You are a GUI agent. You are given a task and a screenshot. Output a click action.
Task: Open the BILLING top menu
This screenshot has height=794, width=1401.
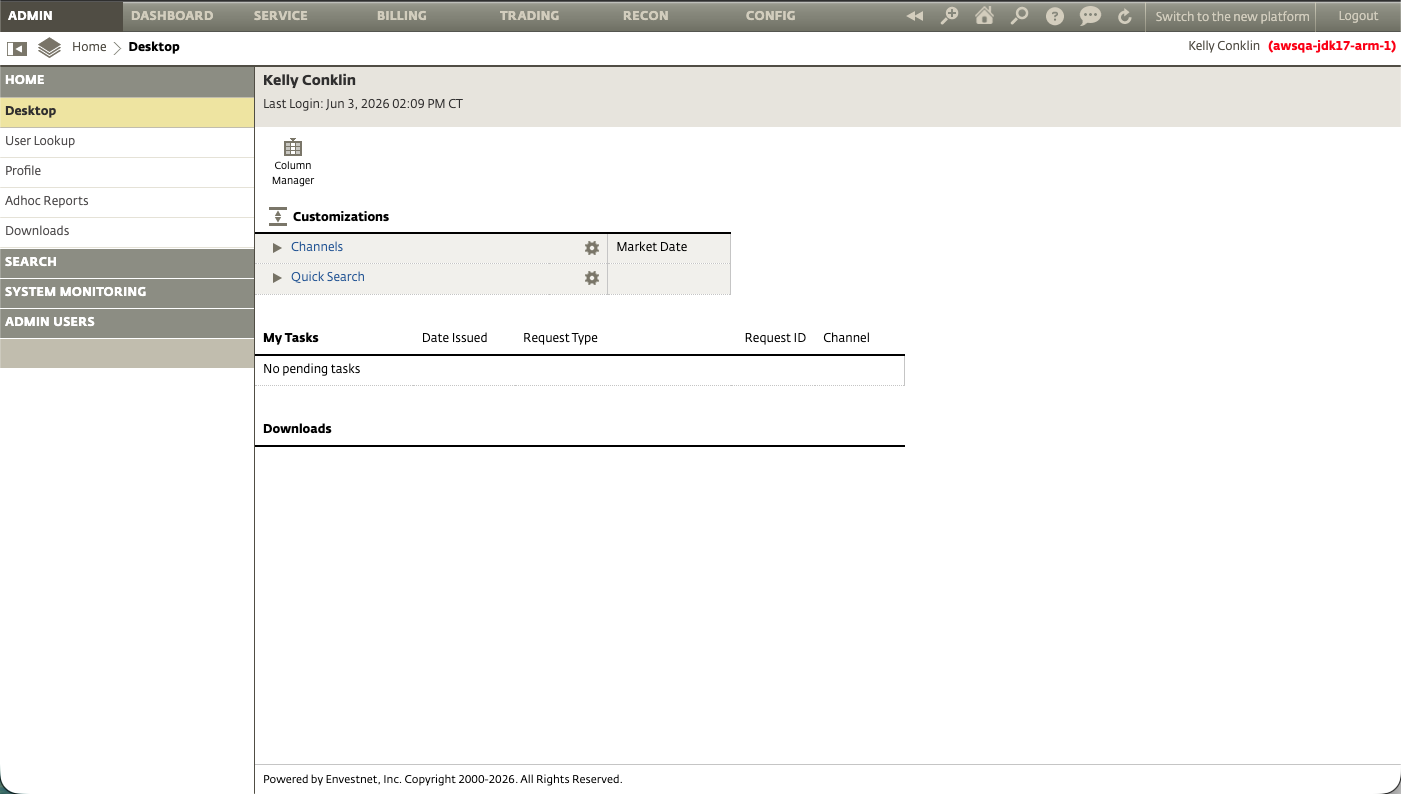(x=402, y=16)
